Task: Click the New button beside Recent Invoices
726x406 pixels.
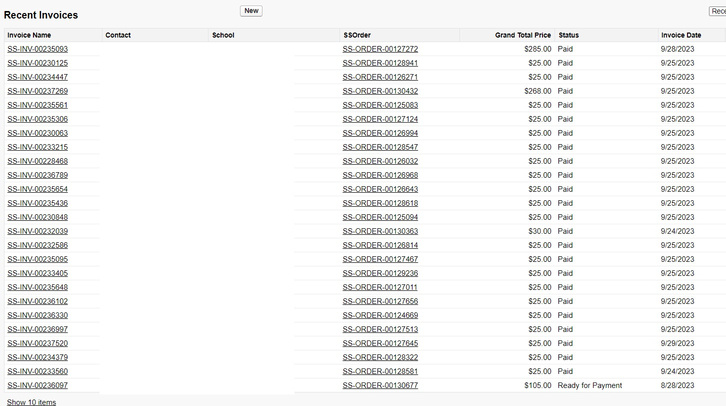Action: click(x=251, y=11)
